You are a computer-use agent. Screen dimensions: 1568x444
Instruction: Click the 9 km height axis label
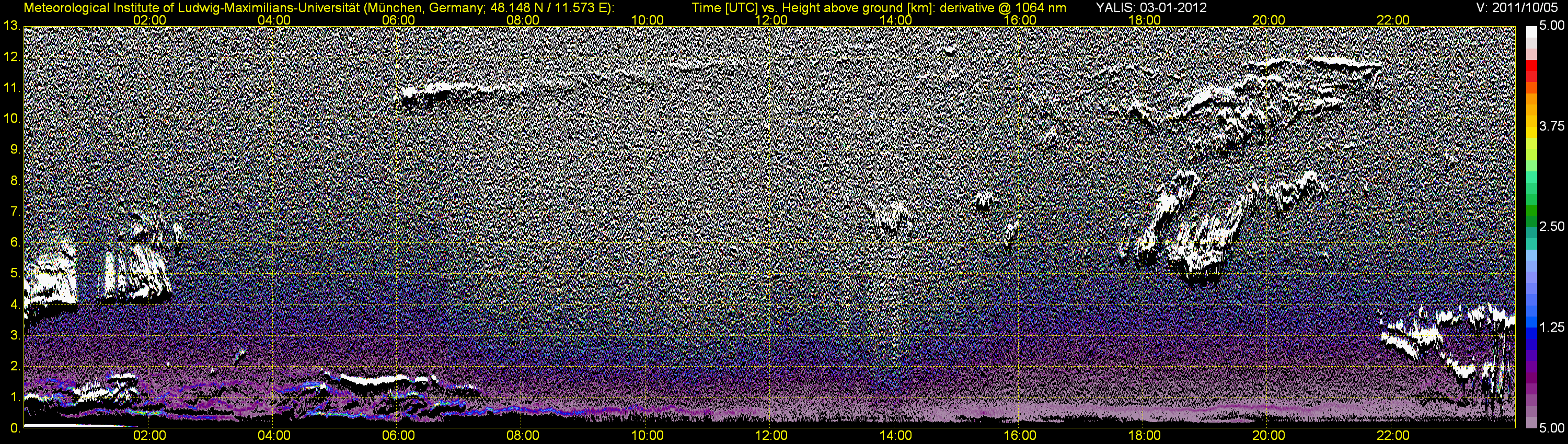click(x=15, y=149)
